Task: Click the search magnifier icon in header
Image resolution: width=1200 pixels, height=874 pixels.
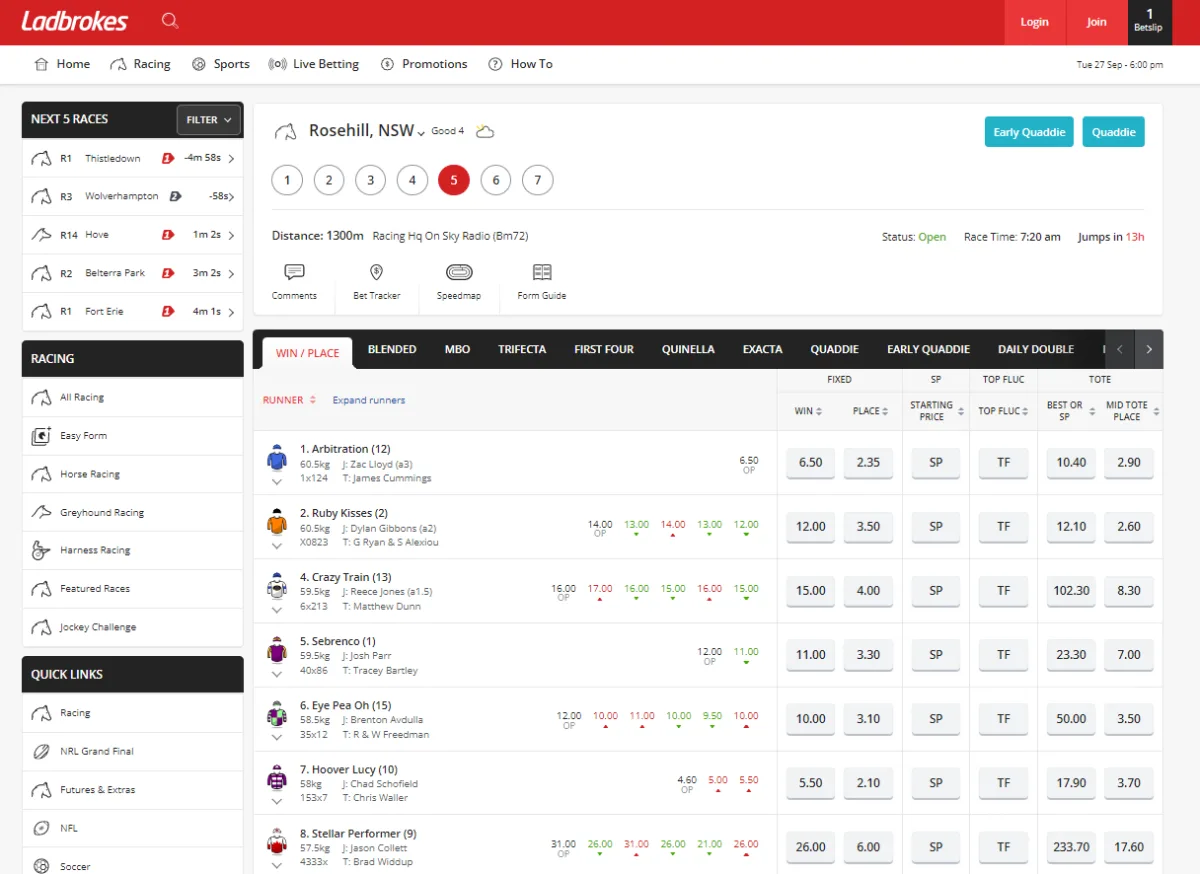Action: point(170,21)
